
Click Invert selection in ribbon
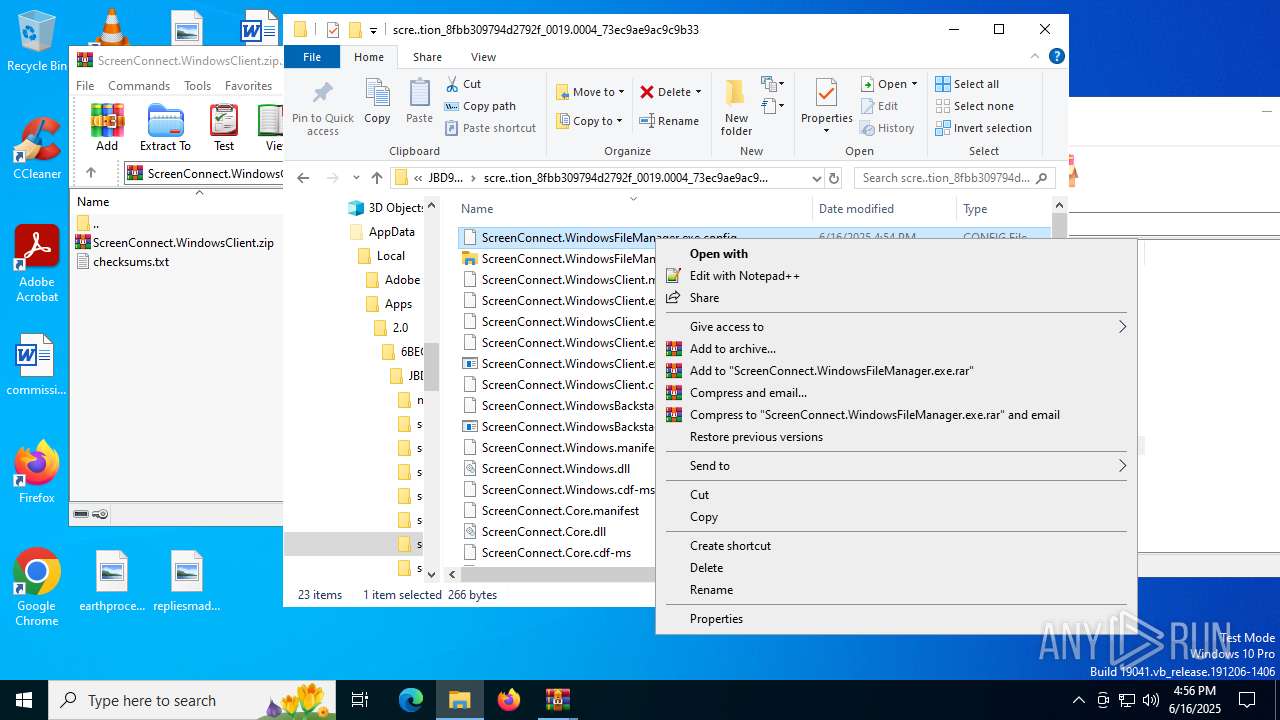point(983,128)
